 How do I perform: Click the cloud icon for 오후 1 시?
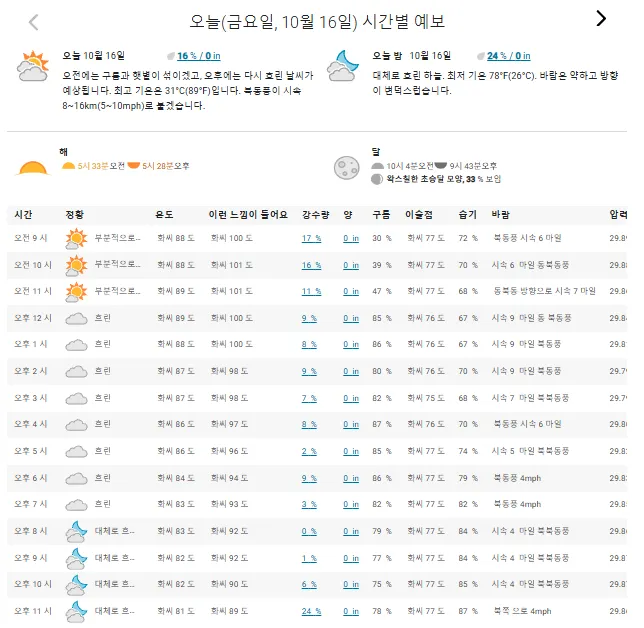coord(76,345)
